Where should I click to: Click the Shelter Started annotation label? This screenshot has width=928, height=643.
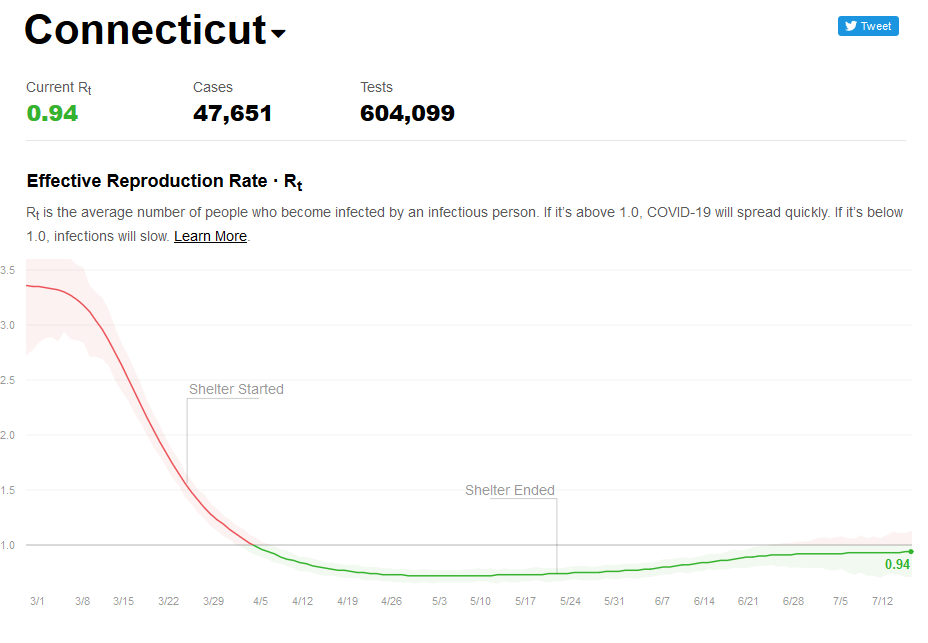(x=236, y=389)
